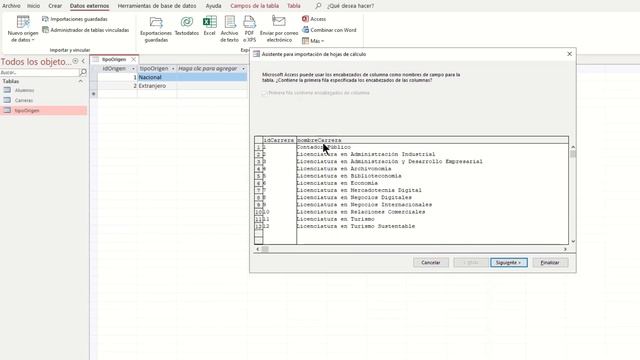Export to Excel icon
This screenshot has height=360, width=640.
click(209, 26)
